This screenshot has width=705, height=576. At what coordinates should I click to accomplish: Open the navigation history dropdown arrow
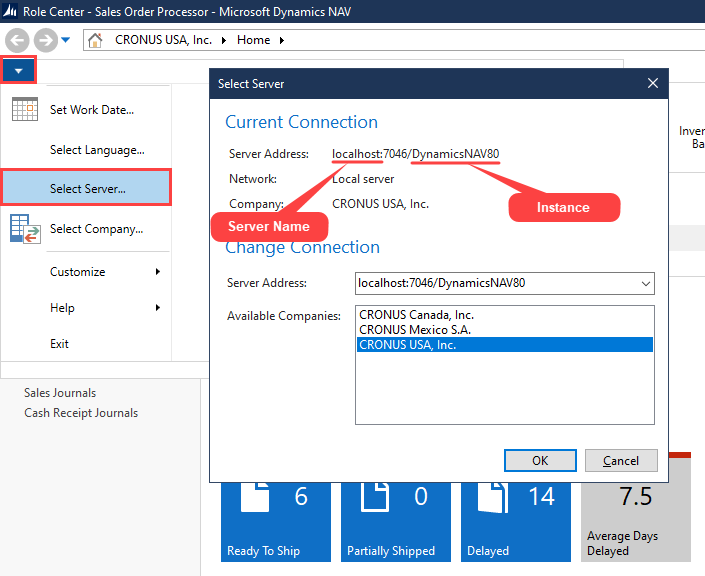coord(66,40)
